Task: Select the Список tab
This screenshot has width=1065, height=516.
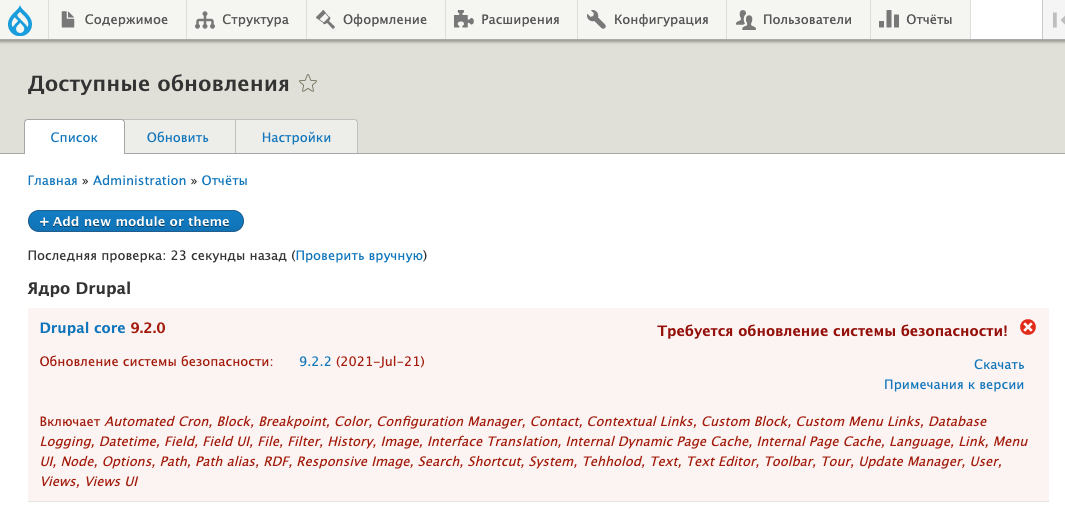Action: [x=74, y=137]
